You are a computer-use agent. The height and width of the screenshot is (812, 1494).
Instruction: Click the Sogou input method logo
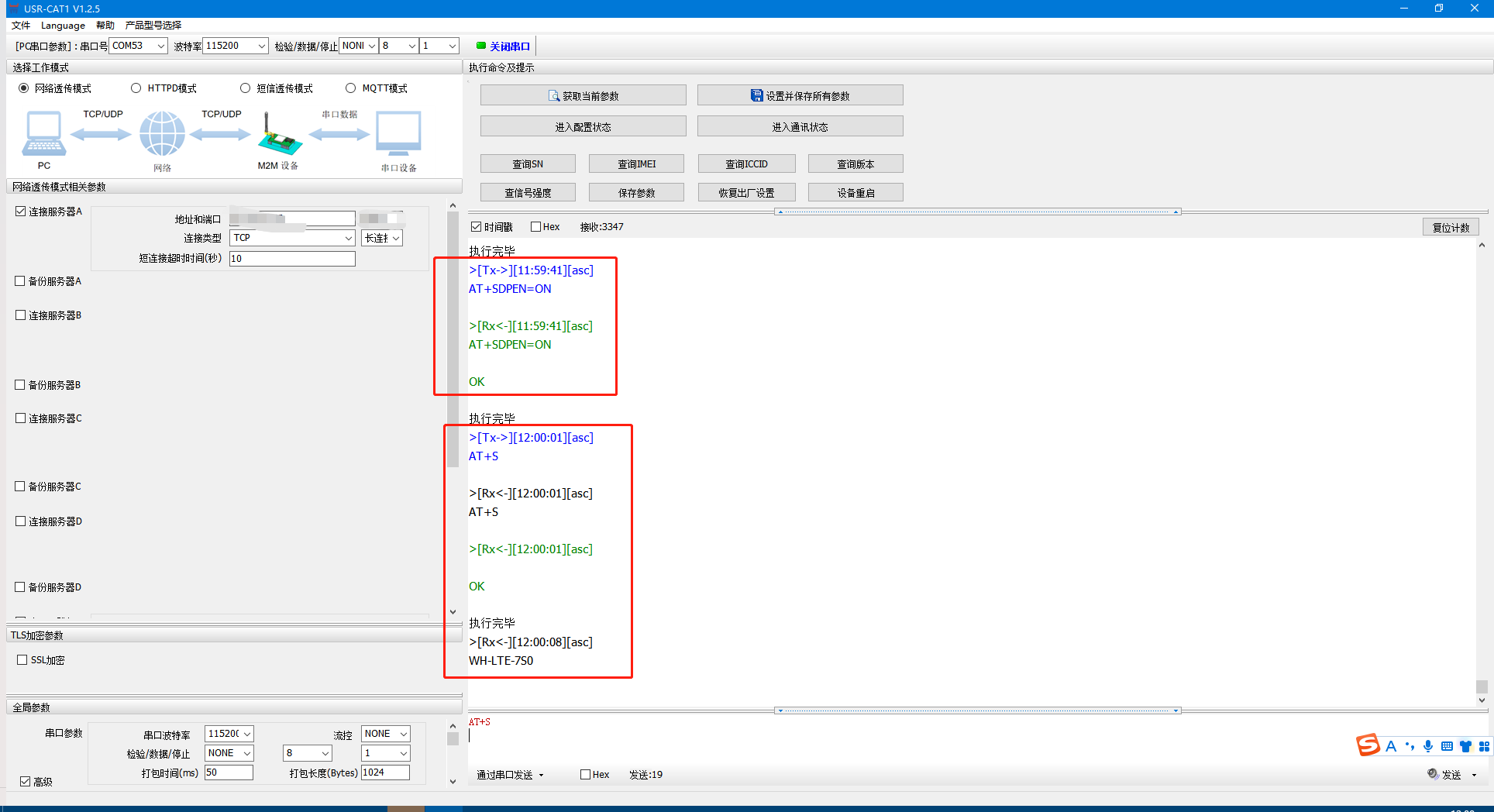pyautogui.click(x=1368, y=745)
